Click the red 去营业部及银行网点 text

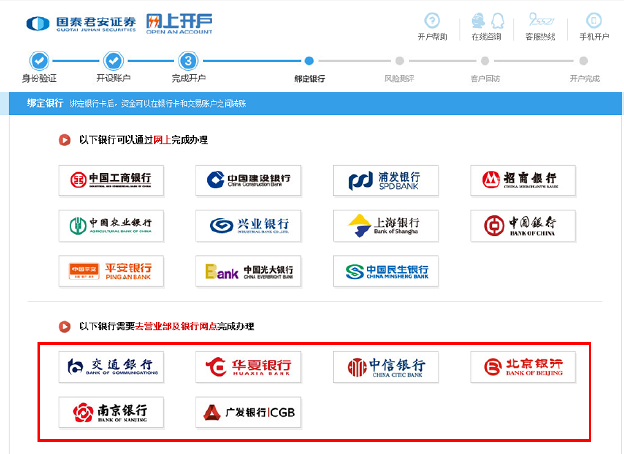click(176, 326)
